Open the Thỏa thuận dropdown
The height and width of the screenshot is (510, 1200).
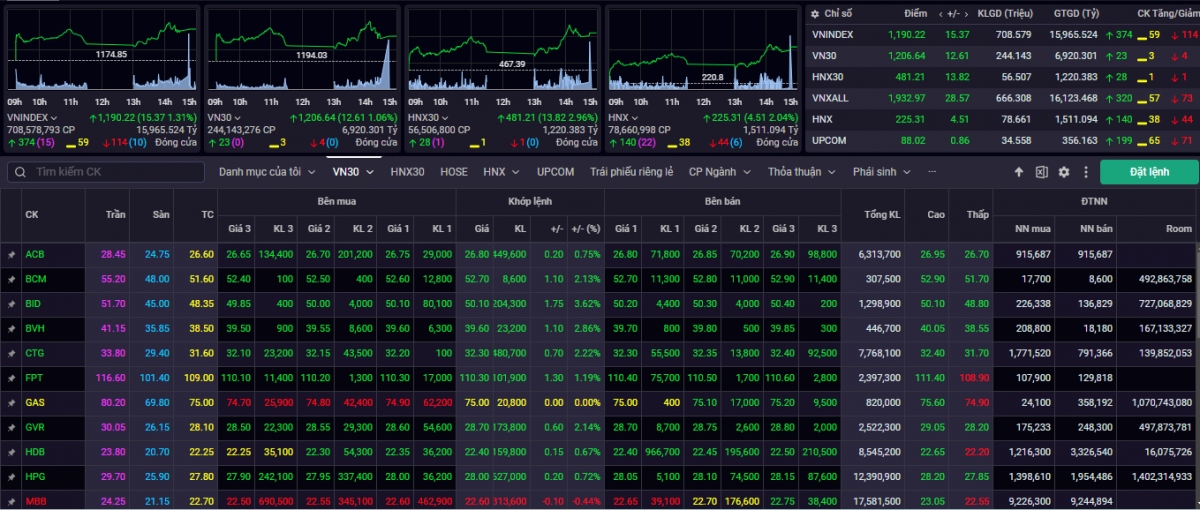click(801, 172)
